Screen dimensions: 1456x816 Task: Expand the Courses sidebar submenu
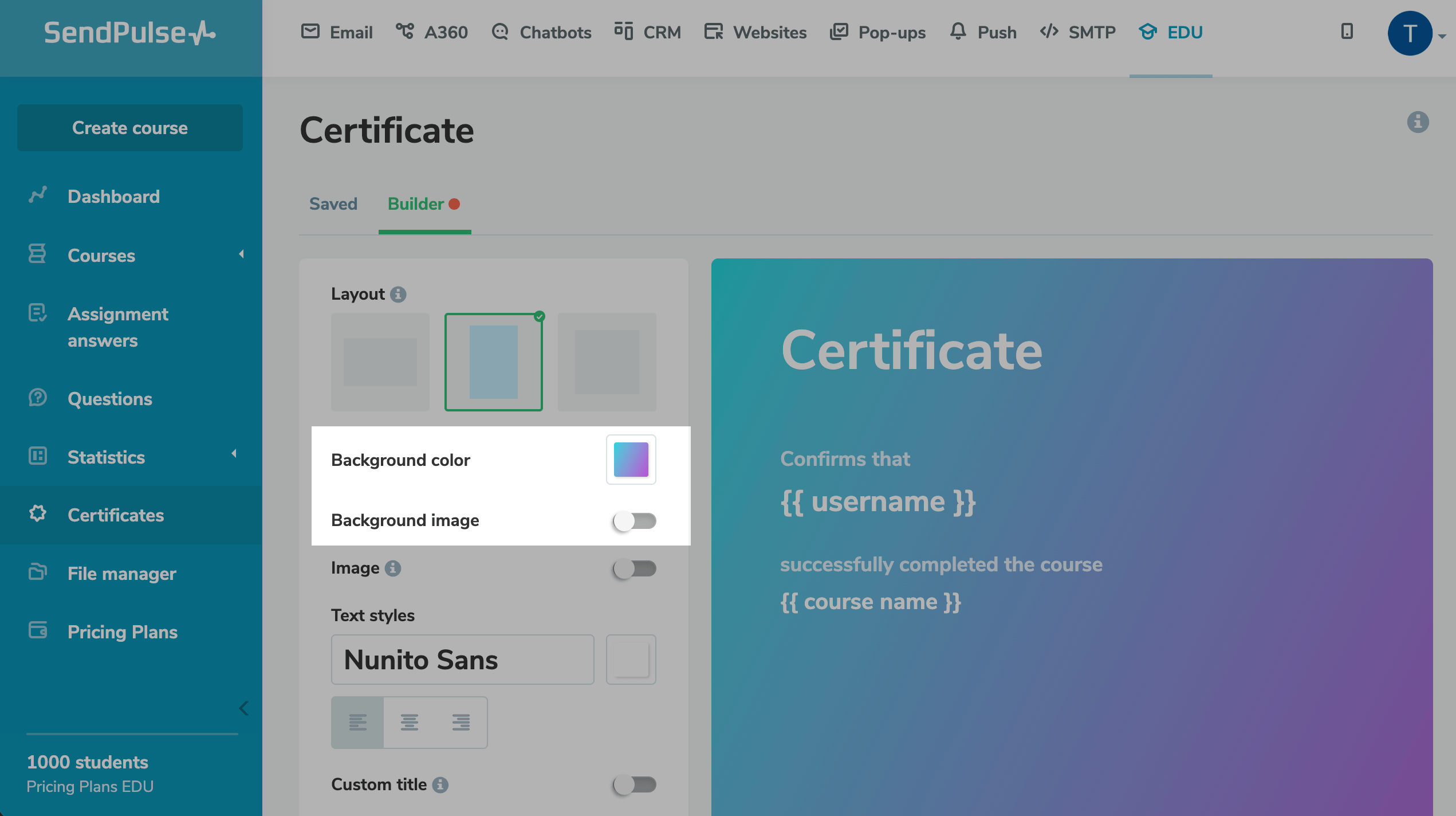[241, 254]
